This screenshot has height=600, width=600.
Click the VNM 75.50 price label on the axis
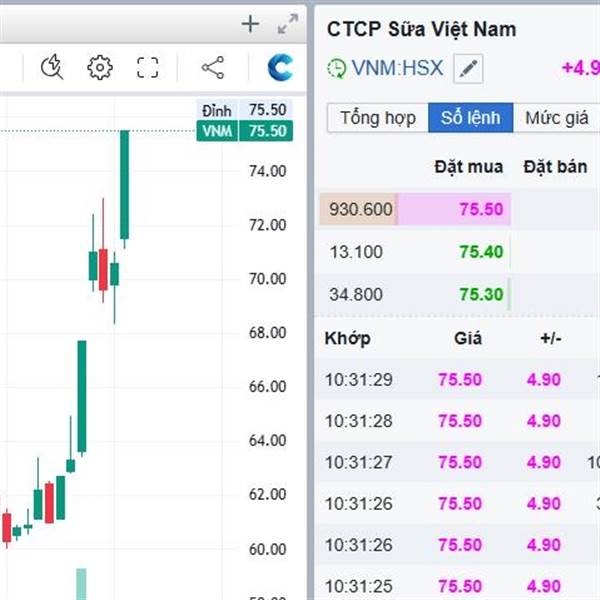tap(244, 131)
